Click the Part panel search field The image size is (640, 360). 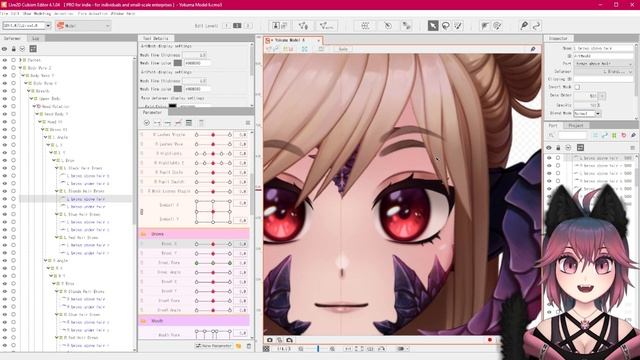pos(572,136)
